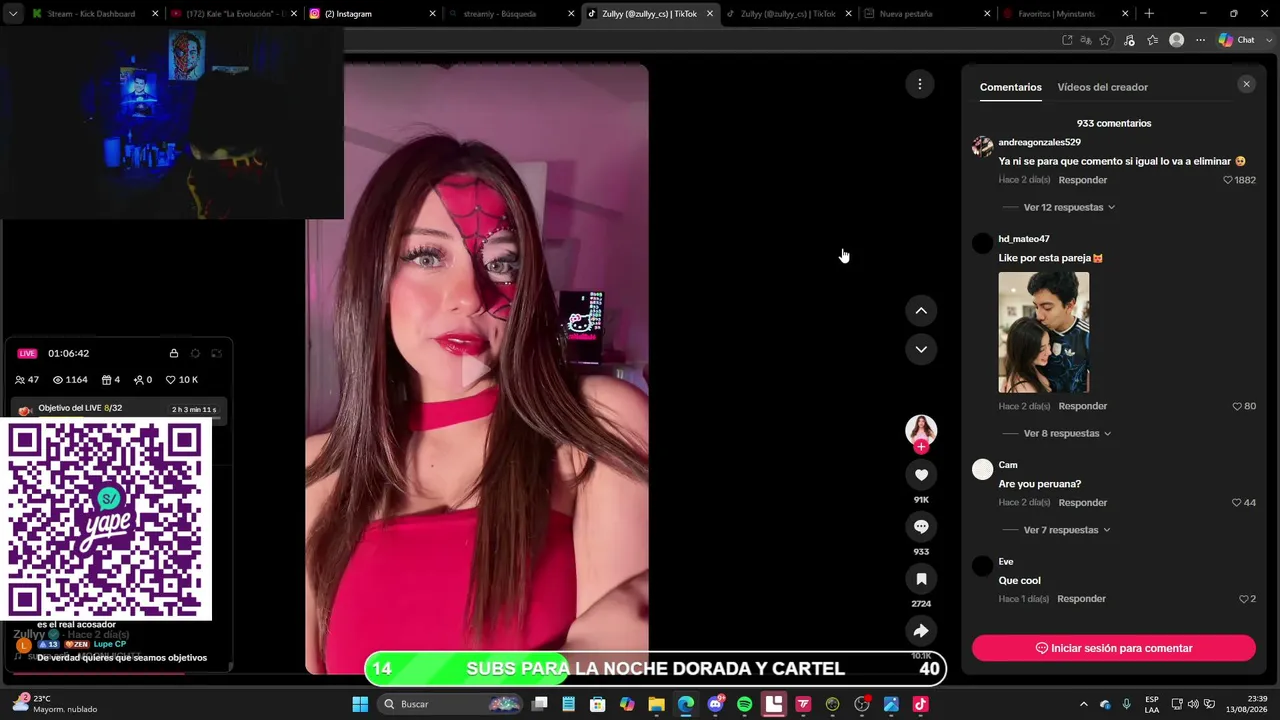Expand Ver 12 respuestas replies
The height and width of the screenshot is (720, 1280).
1069,207
